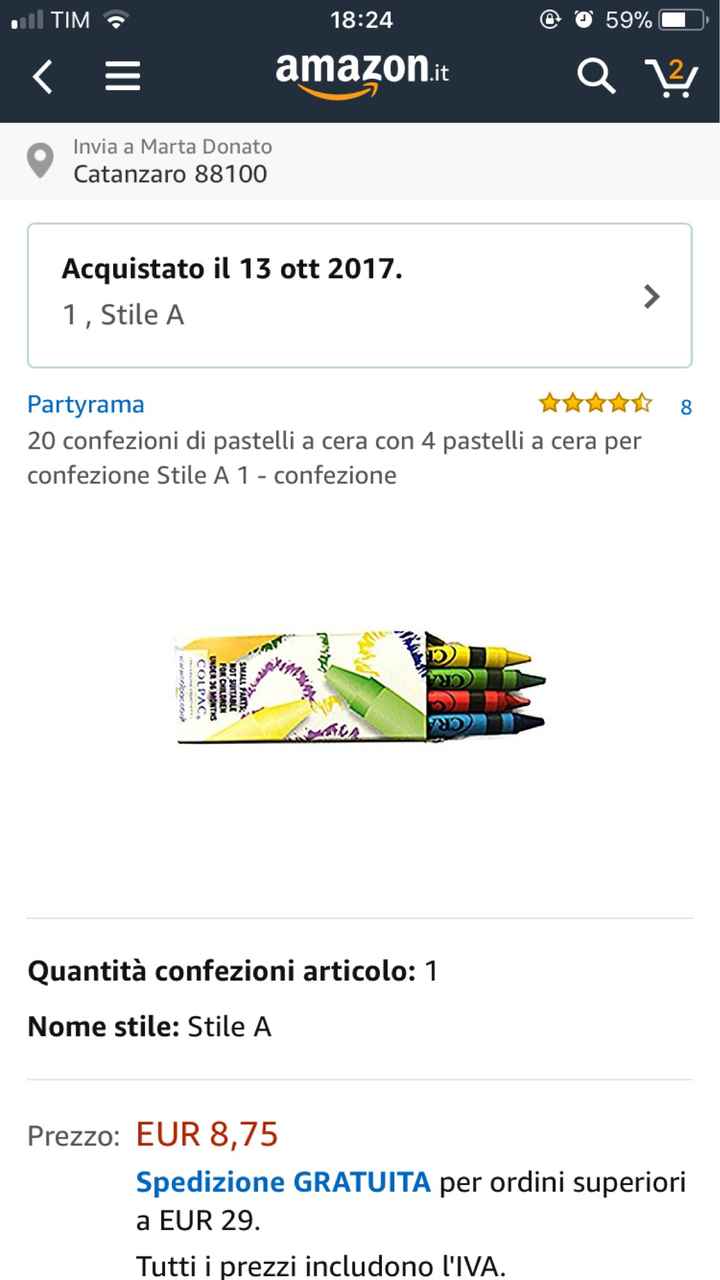Screen dimensions: 720x1280
Task: Open the search magnifier icon
Action: pyautogui.click(x=596, y=76)
